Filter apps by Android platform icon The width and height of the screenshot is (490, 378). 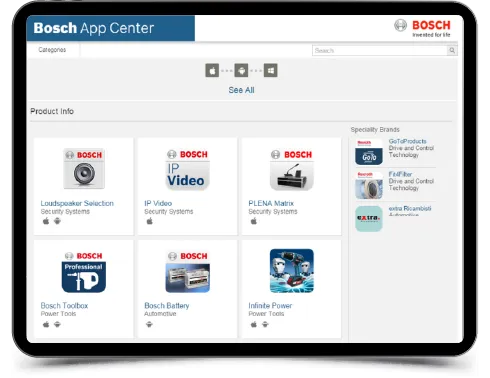click(241, 71)
